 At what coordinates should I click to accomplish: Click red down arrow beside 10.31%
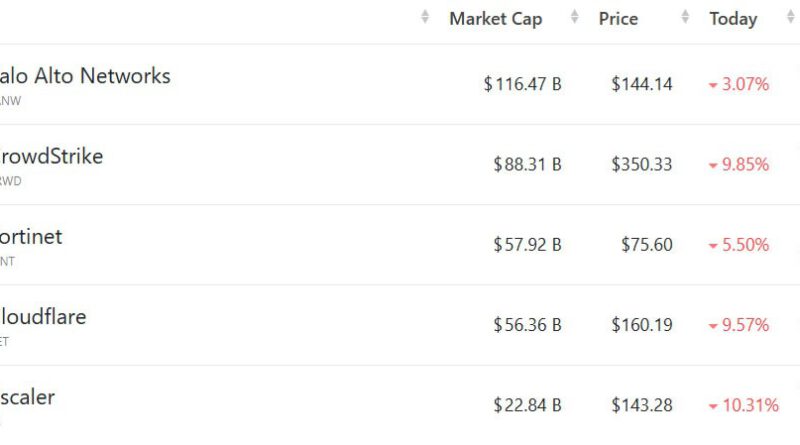(713, 406)
